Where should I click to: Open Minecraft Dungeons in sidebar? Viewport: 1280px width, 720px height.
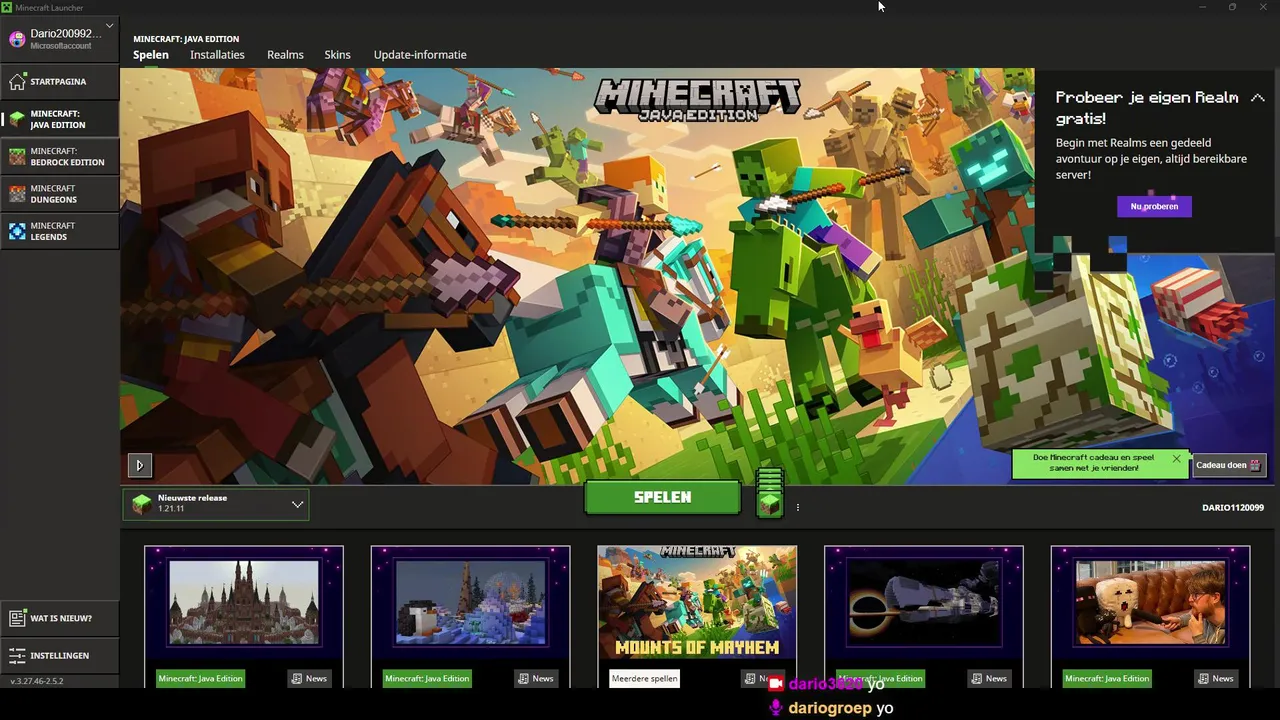60,194
